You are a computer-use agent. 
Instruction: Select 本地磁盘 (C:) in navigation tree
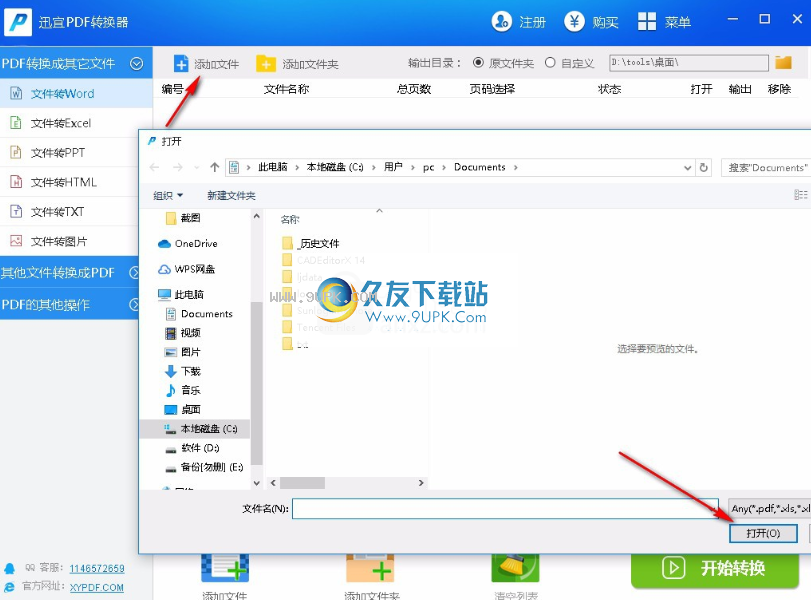(x=196, y=428)
